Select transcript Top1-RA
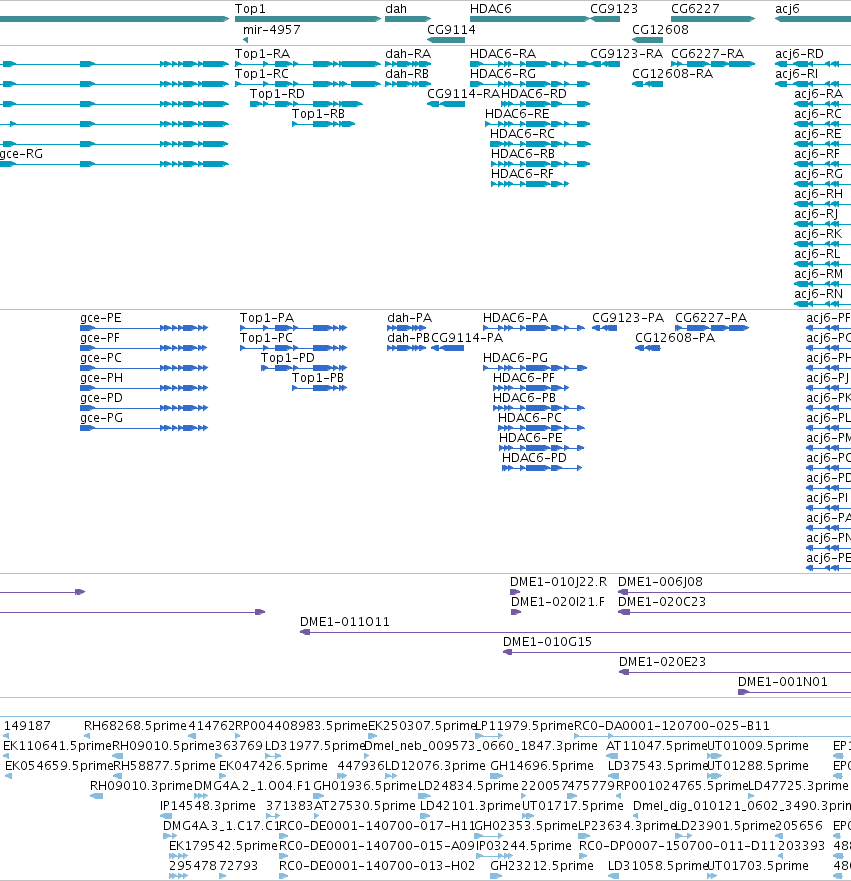Image resolution: width=851 pixels, height=881 pixels. [x=308, y=64]
